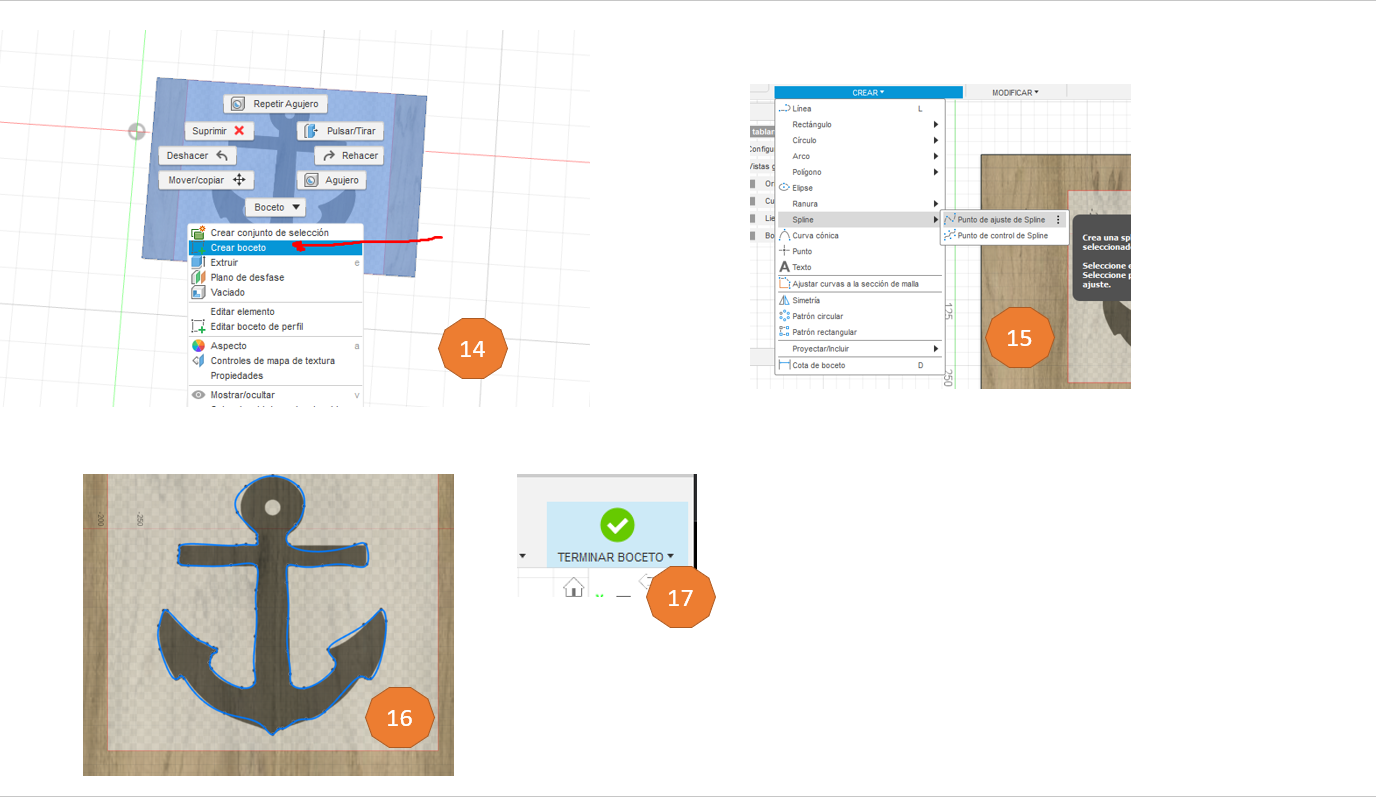
Task: Expand the Arco submenu
Action: pos(859,156)
